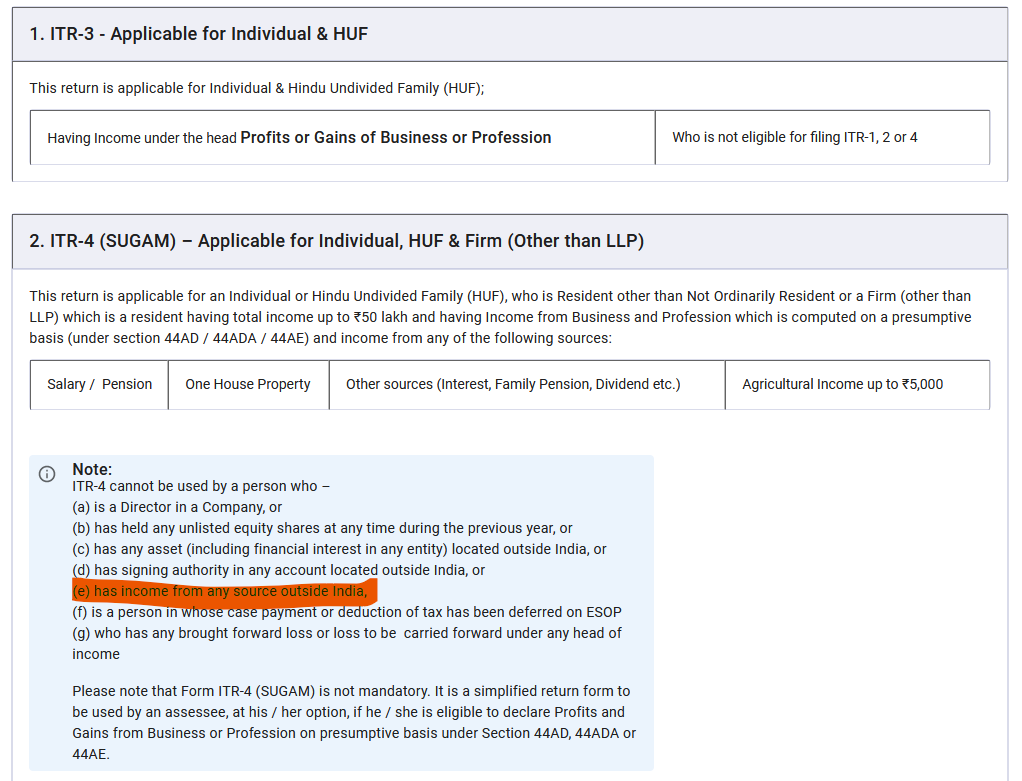
Task: Select the One House Property cell
Action: [x=248, y=385]
